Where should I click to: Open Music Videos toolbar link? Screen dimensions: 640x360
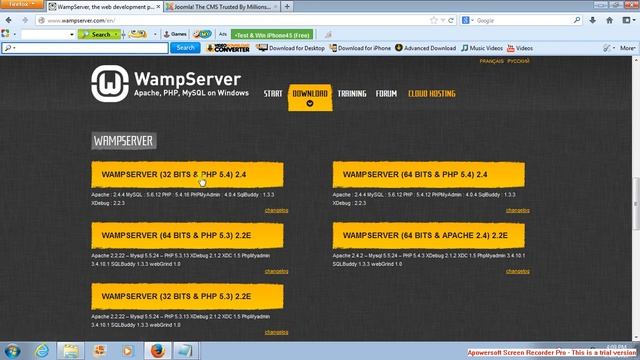(482, 48)
